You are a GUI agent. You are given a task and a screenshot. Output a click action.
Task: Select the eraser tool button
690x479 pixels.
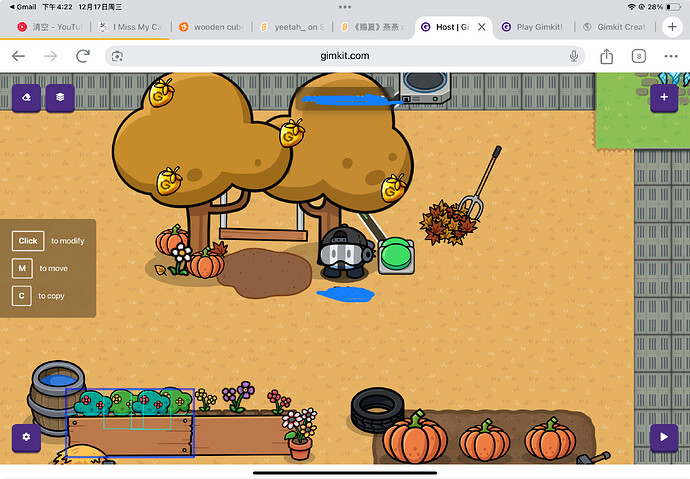tap(26, 97)
